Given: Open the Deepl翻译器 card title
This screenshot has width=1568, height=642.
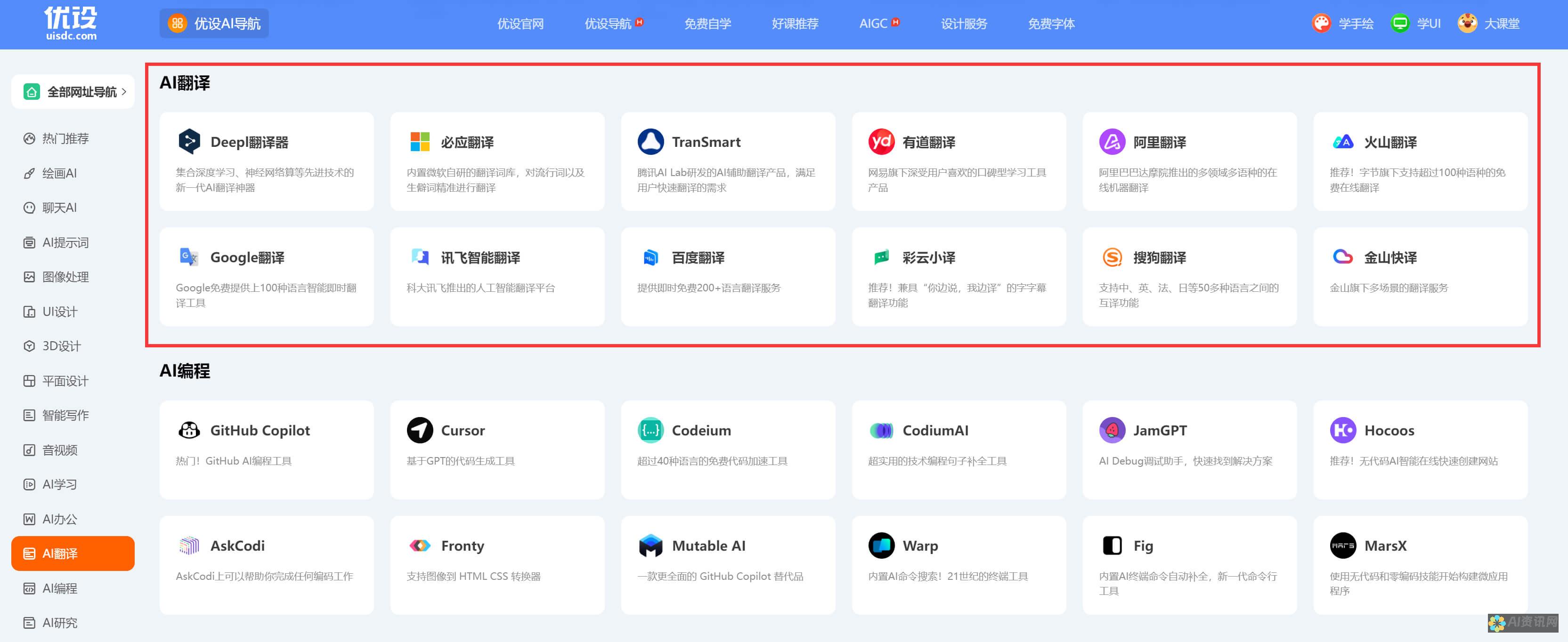Looking at the screenshot, I should [249, 142].
